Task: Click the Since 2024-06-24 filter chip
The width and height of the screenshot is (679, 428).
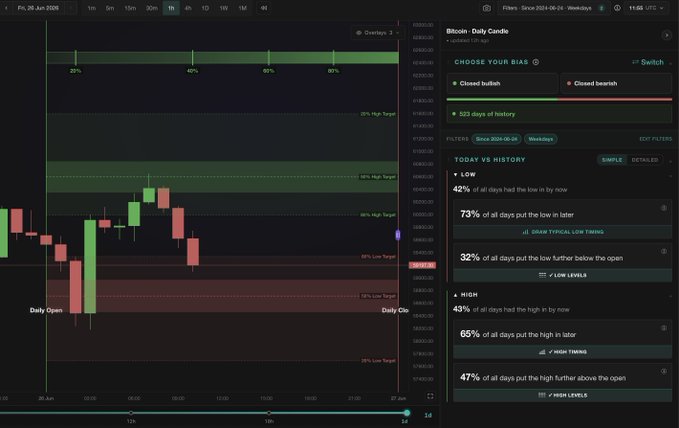Action: click(x=496, y=139)
